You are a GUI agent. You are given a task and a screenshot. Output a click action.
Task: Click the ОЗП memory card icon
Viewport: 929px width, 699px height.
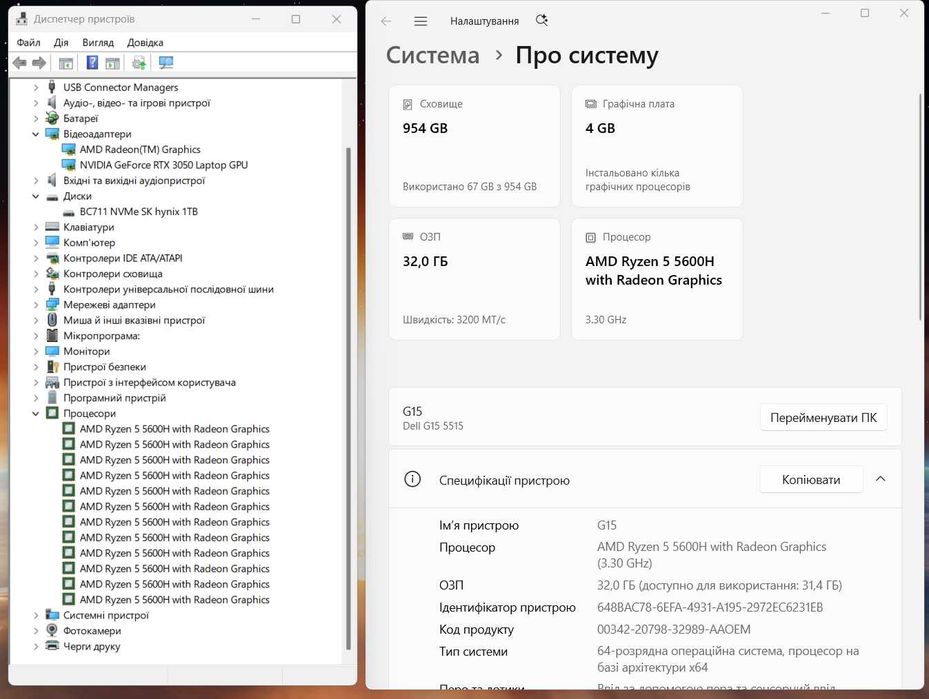[x=408, y=236]
